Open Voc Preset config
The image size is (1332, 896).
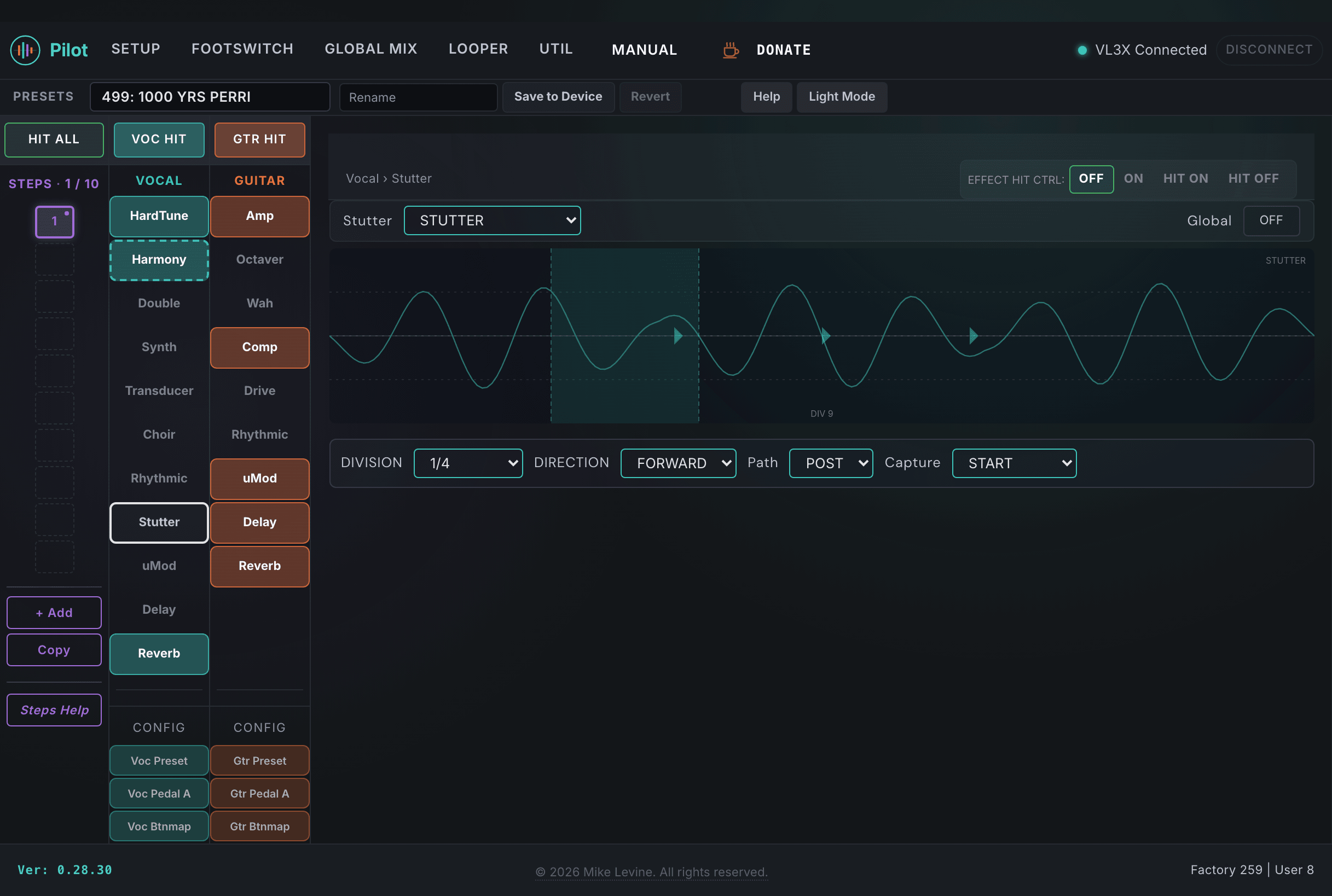tap(159, 761)
